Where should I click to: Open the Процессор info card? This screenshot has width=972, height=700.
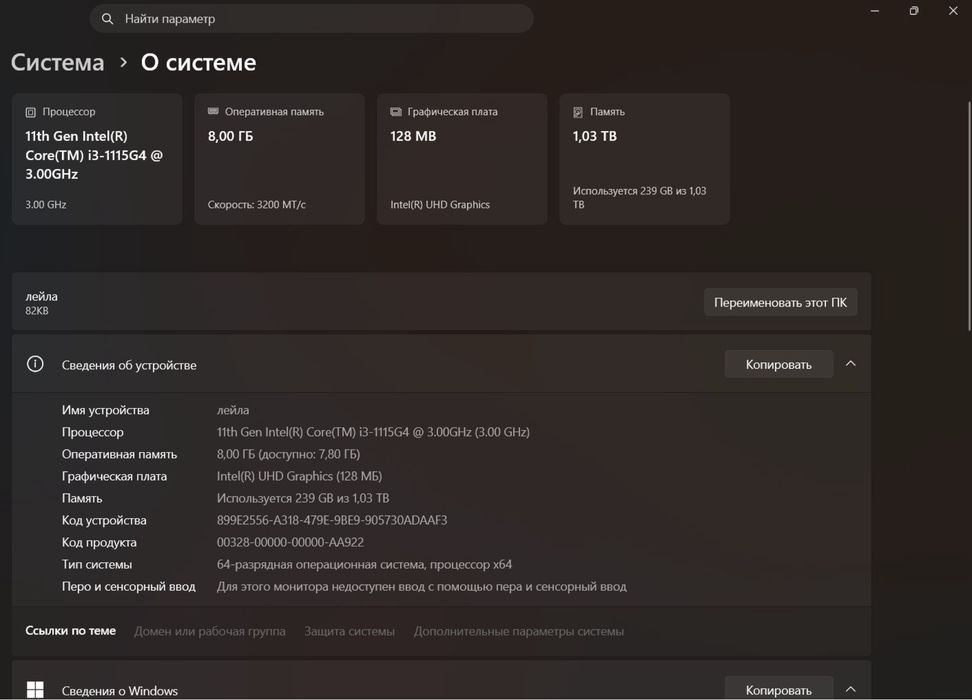tap(97, 159)
